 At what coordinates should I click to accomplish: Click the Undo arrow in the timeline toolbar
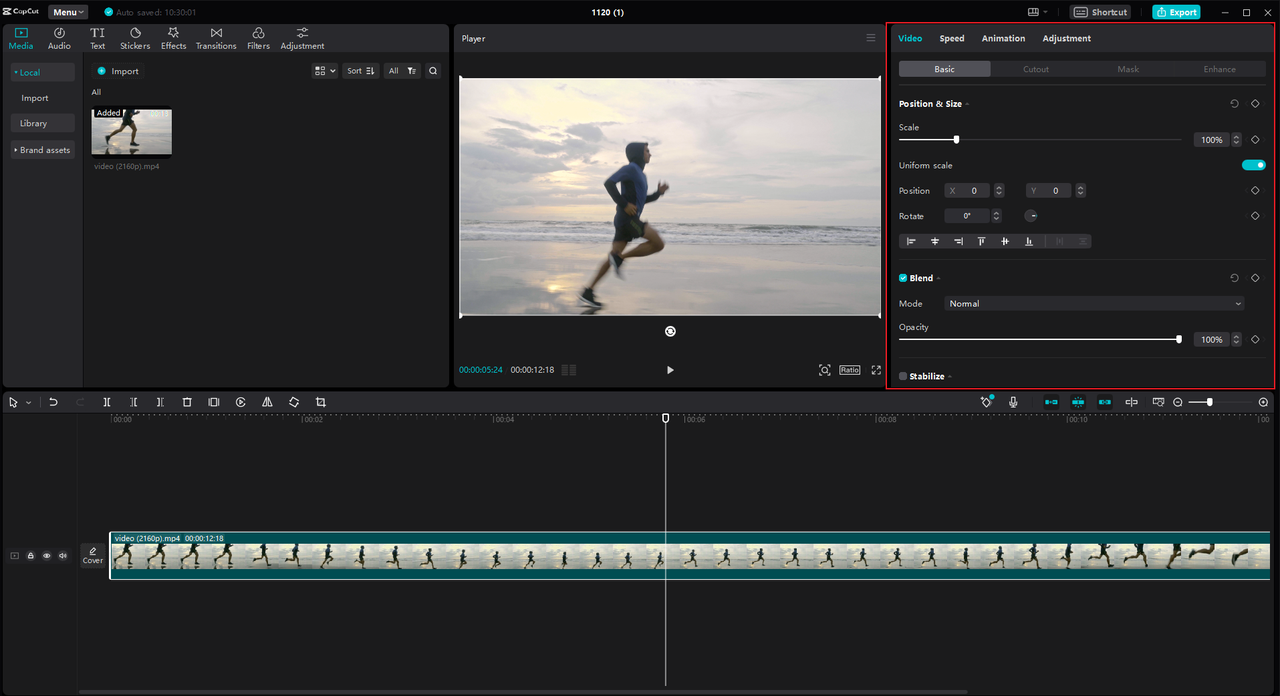click(53, 402)
